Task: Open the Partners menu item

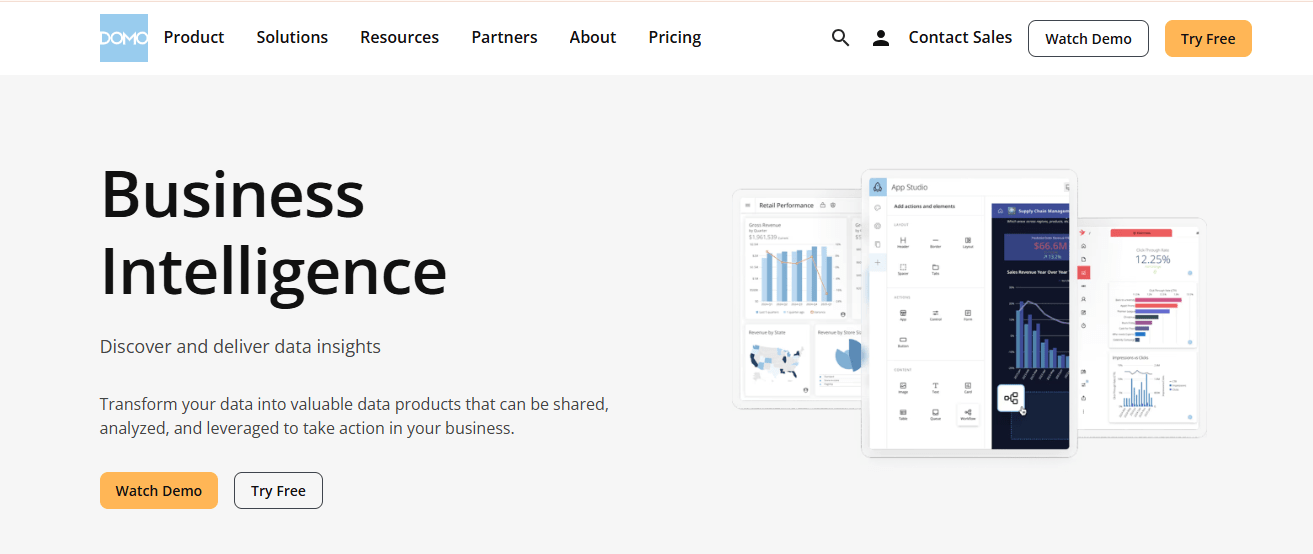Action: pos(504,37)
